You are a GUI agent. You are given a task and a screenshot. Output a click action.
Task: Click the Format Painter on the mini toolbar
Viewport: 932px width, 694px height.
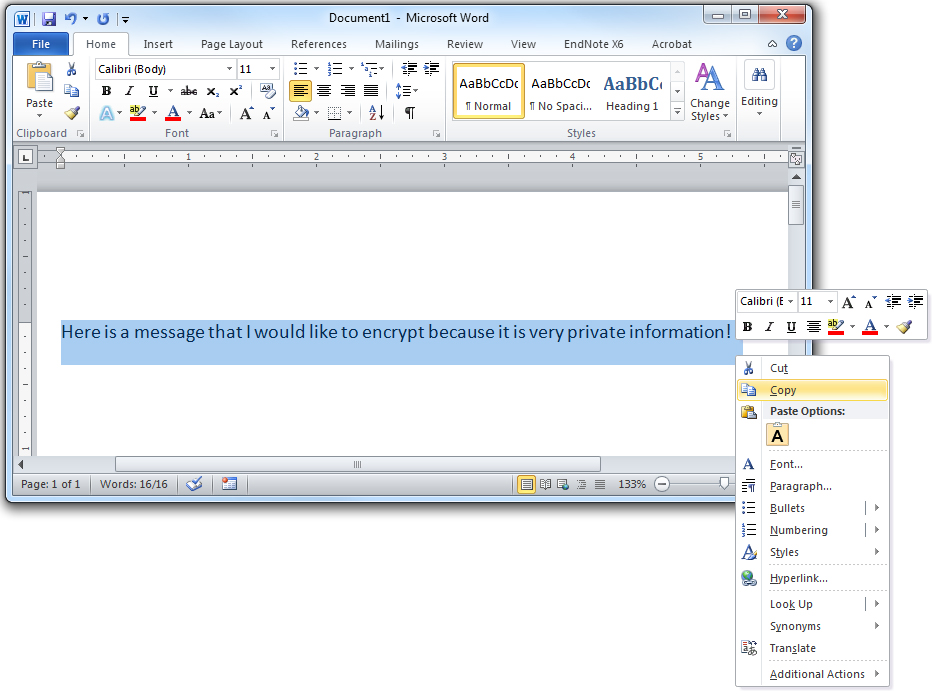pyautogui.click(x=905, y=326)
